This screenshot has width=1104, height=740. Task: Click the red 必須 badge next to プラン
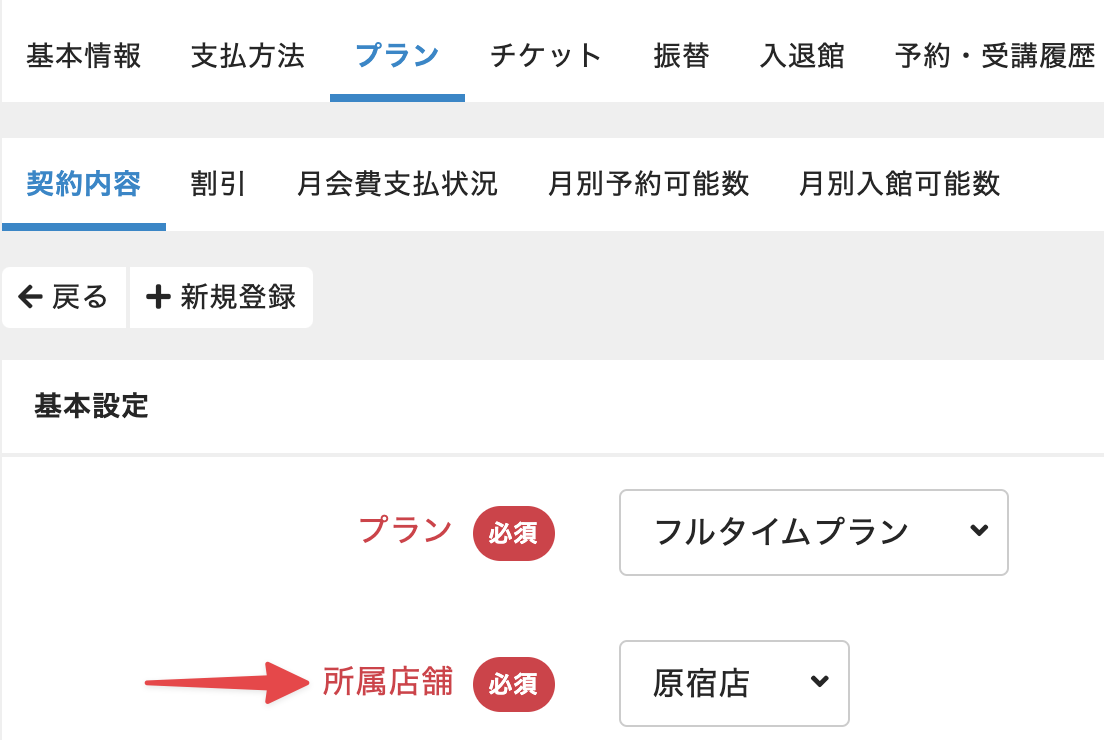tap(513, 533)
